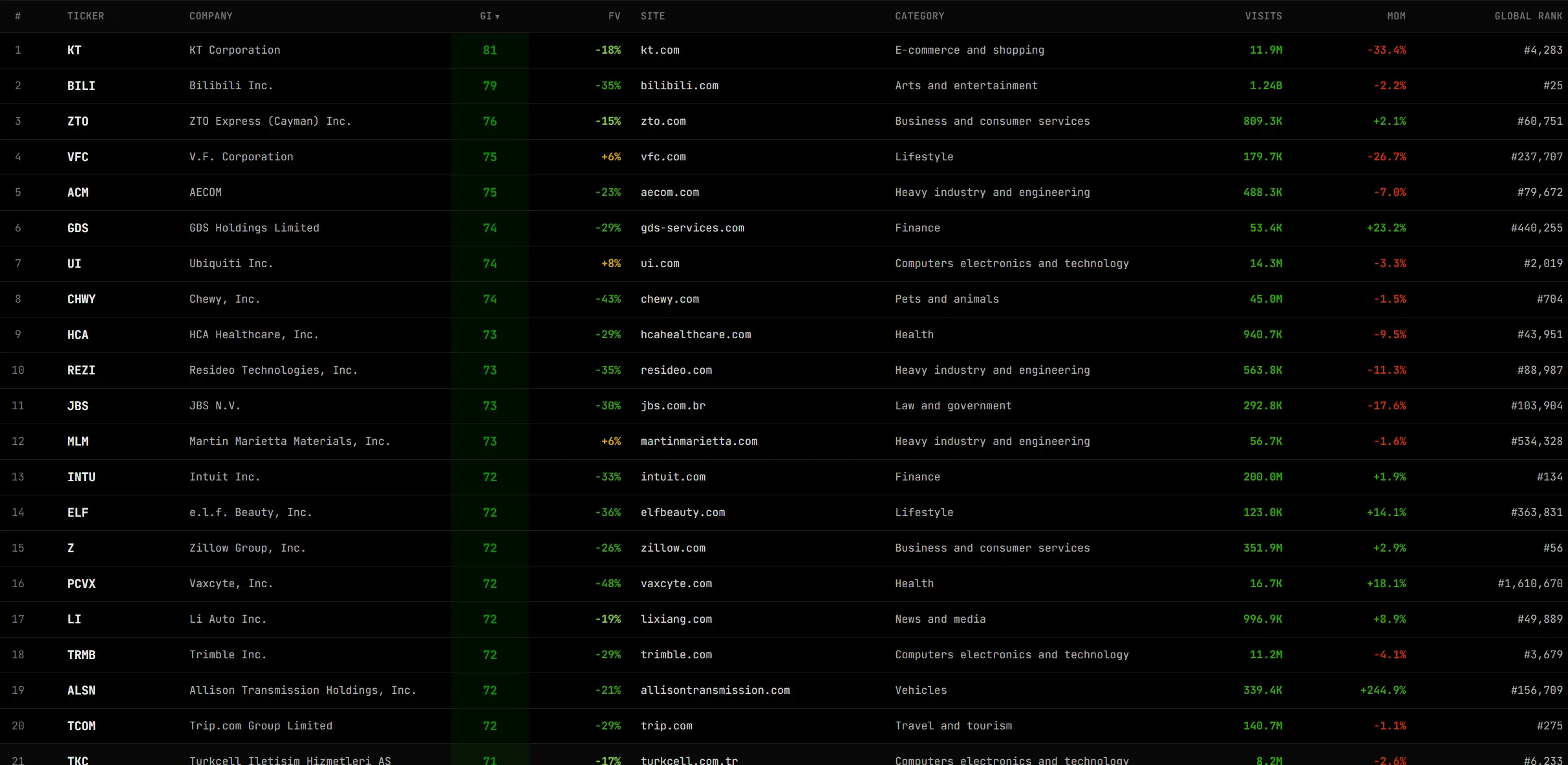
Task: Open the ZTO ticker
Action: click(78, 122)
